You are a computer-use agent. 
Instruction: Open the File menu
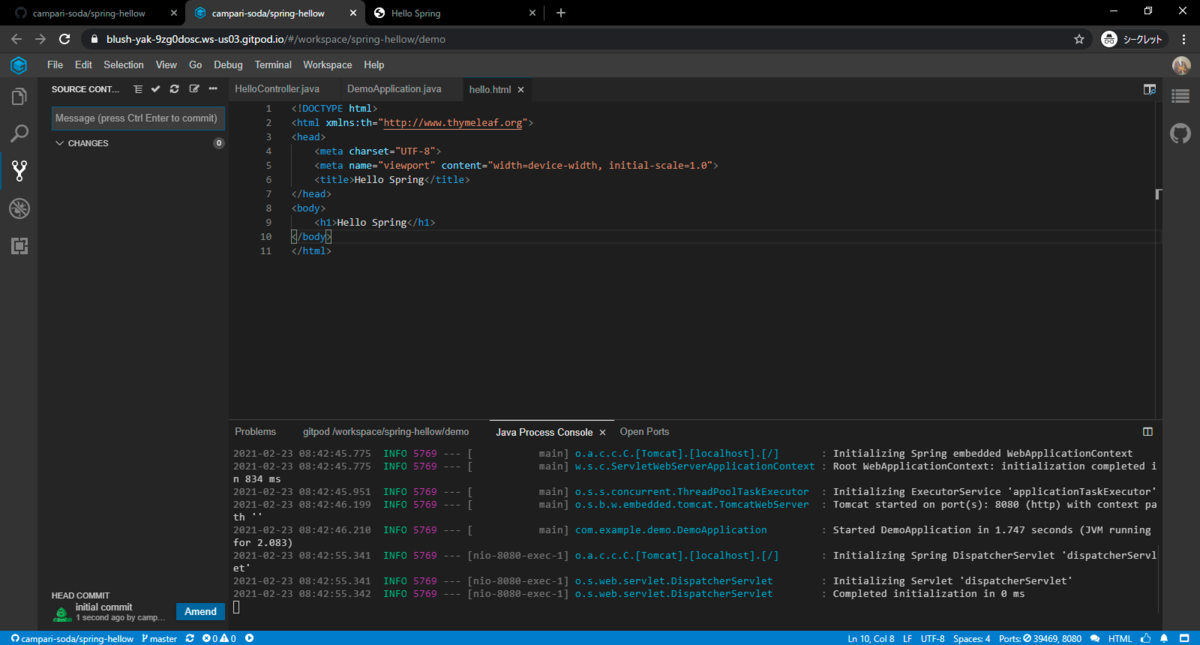tap(55, 65)
